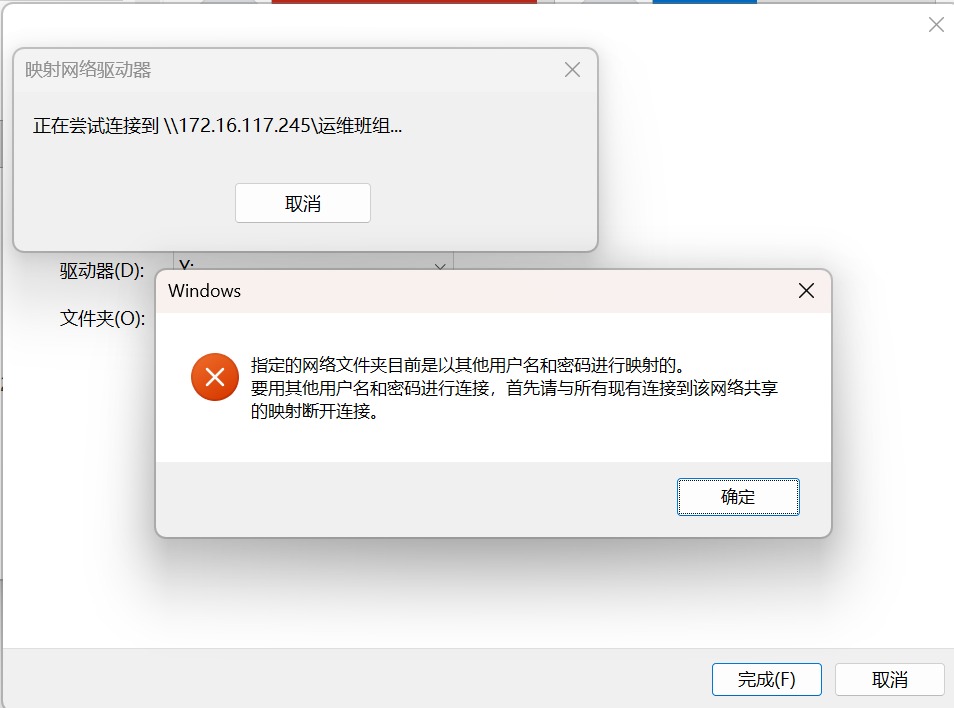
Task: Close the main map network drive window
Action: 936,24
